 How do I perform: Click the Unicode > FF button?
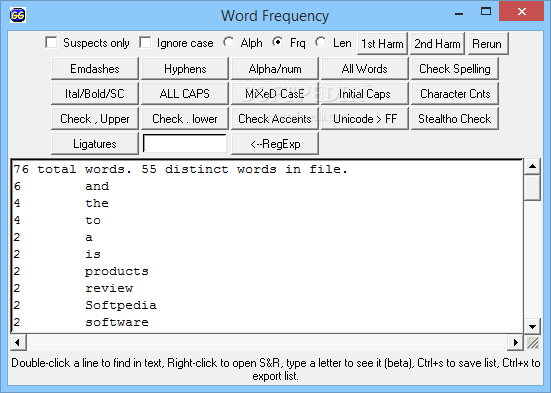(365, 118)
